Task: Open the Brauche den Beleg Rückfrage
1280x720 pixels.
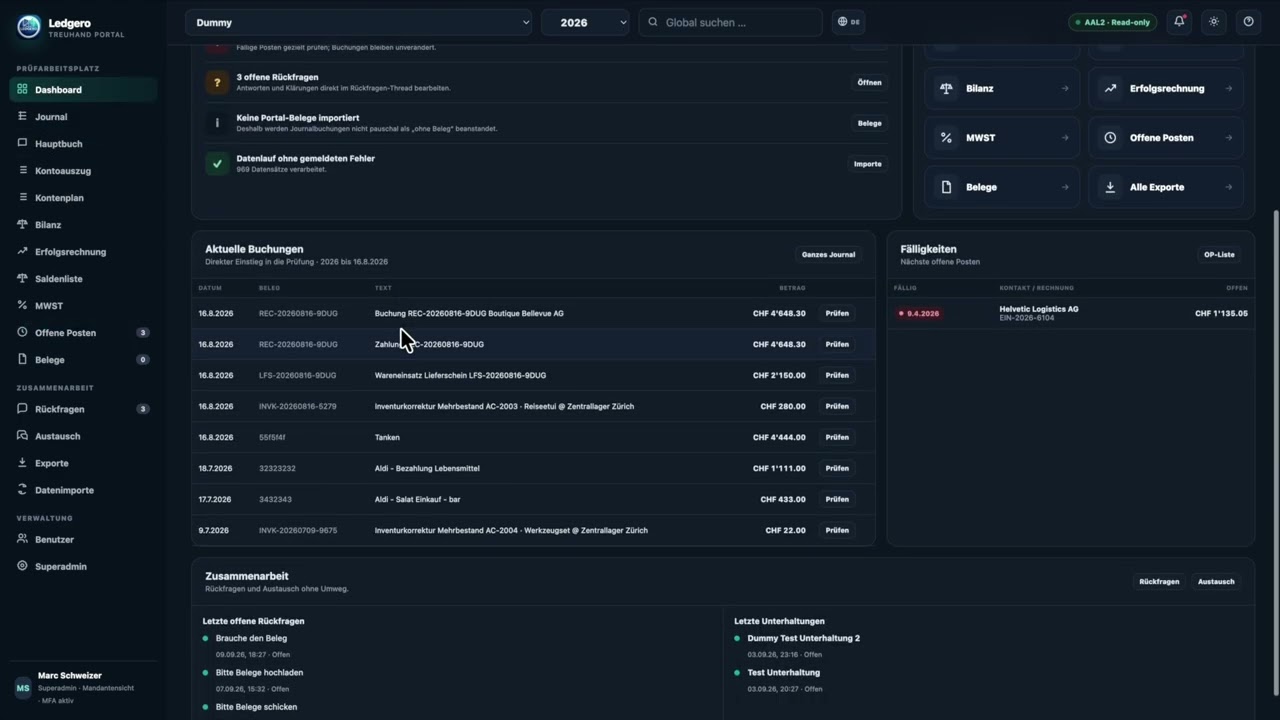Action: tap(251, 638)
